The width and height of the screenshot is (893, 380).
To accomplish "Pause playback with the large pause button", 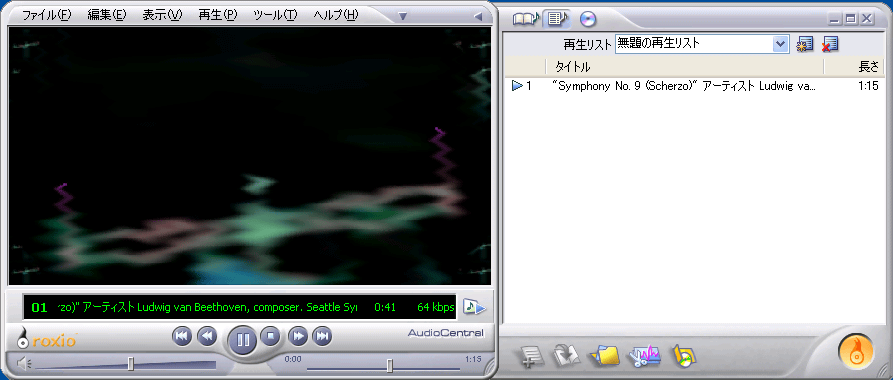I will click(243, 340).
